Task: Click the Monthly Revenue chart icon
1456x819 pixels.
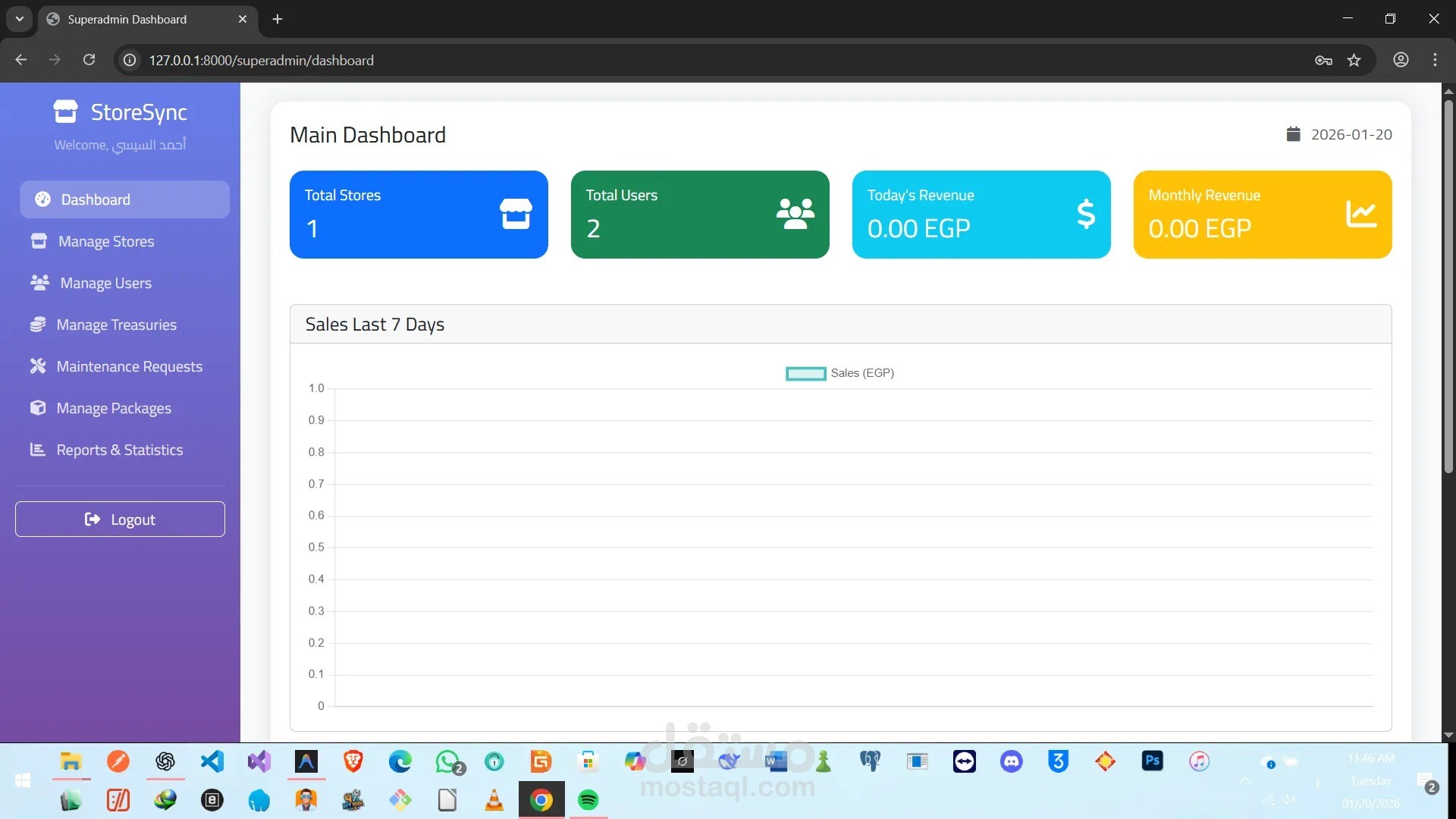Action: [1360, 214]
